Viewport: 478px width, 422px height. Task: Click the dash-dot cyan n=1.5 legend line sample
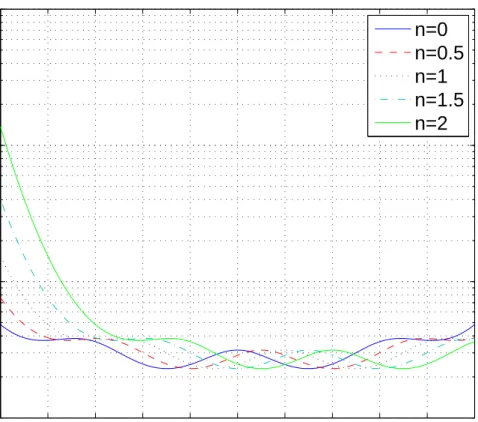coord(392,99)
